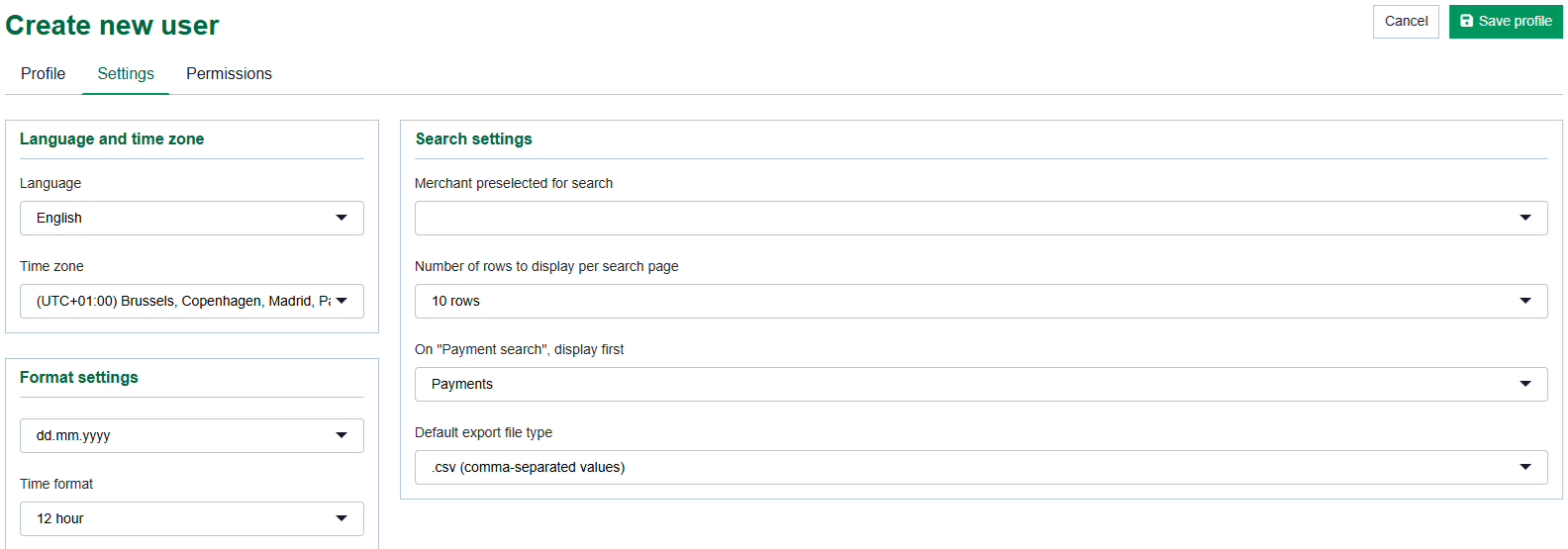
Task: Open the Language dropdown showing English
Action: 178,218
